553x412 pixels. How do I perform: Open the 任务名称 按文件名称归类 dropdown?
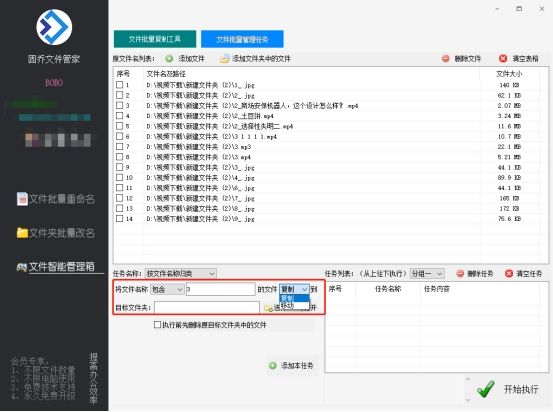[181, 273]
